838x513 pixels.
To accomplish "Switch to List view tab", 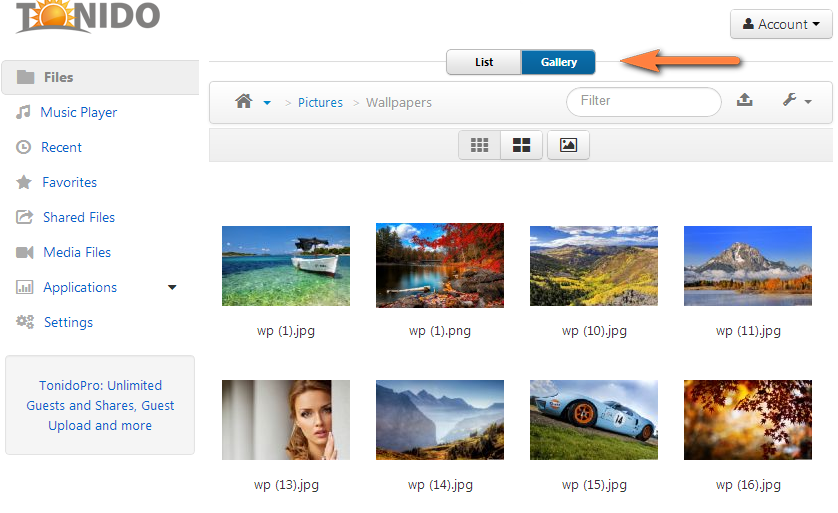I will pyautogui.click(x=484, y=62).
